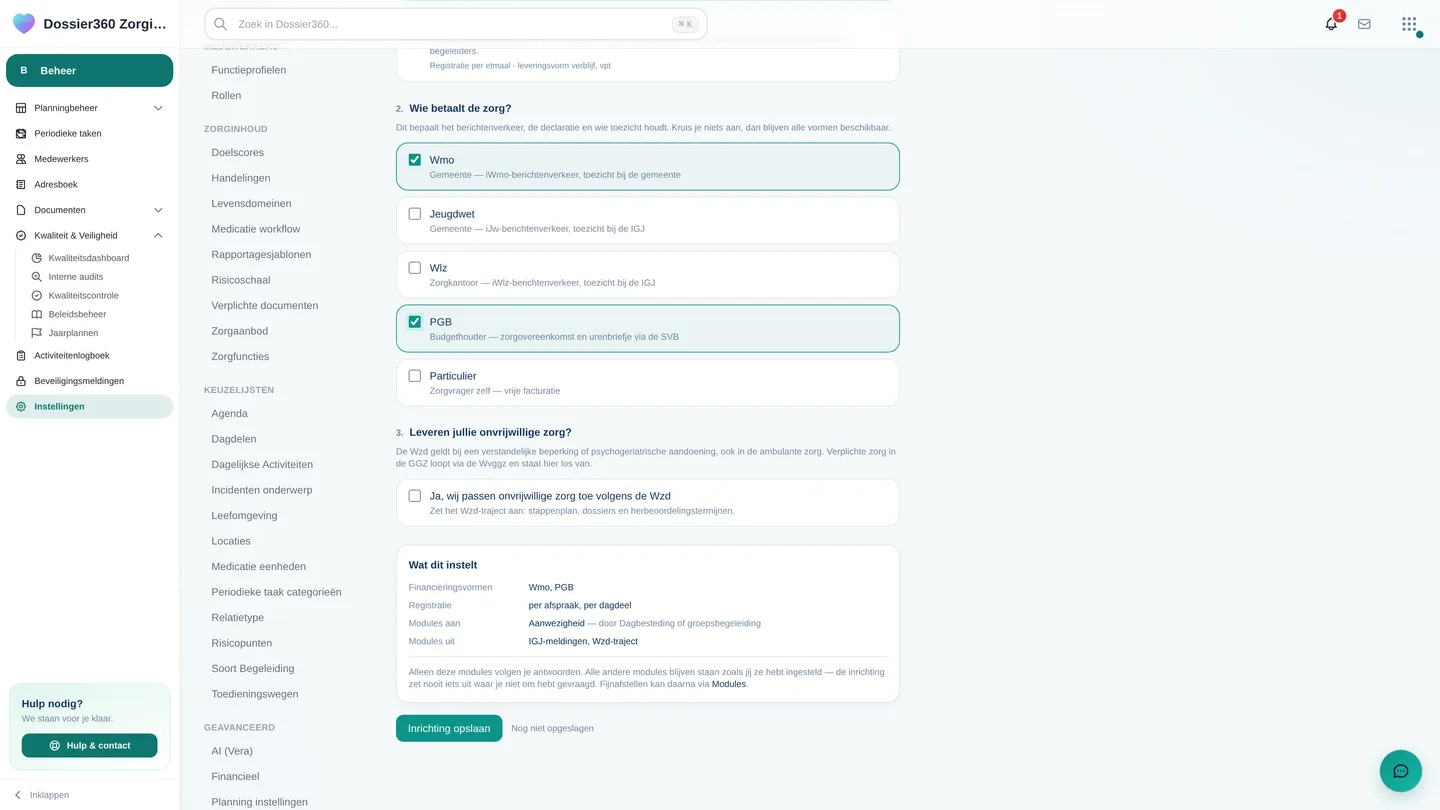Click the Dossier360 heart logo
This screenshot has width=1440, height=810.
[24, 24]
